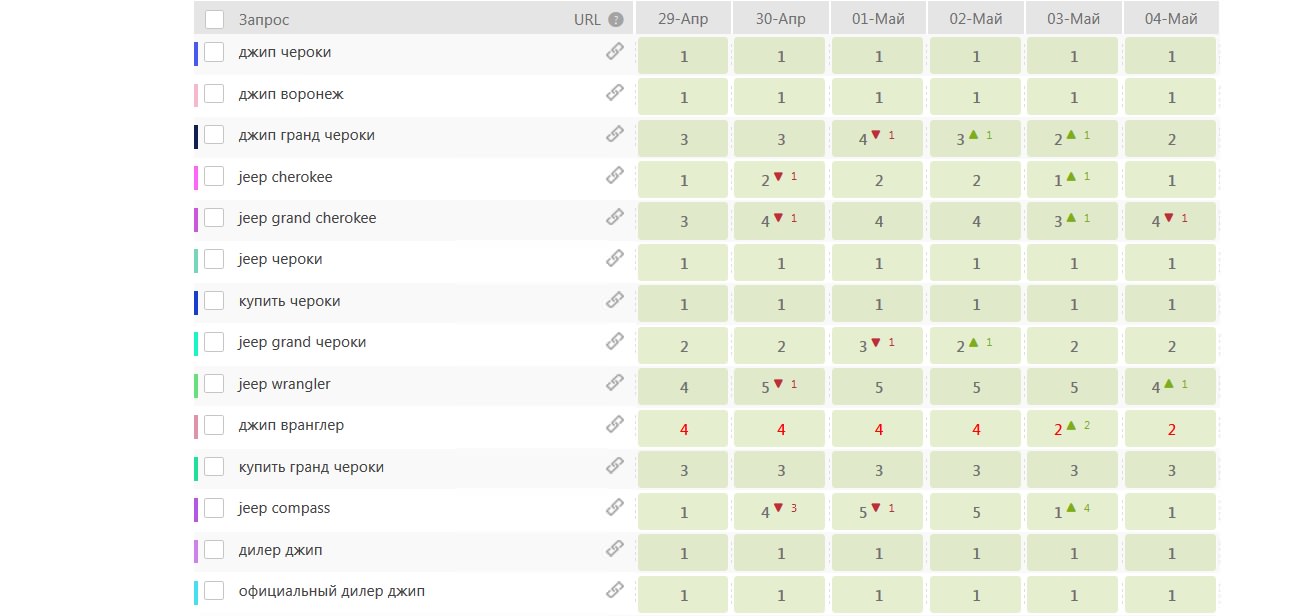1313x616 pixels.
Task: Click jeep compass position cell for 30-Апр
Action: [x=781, y=512]
